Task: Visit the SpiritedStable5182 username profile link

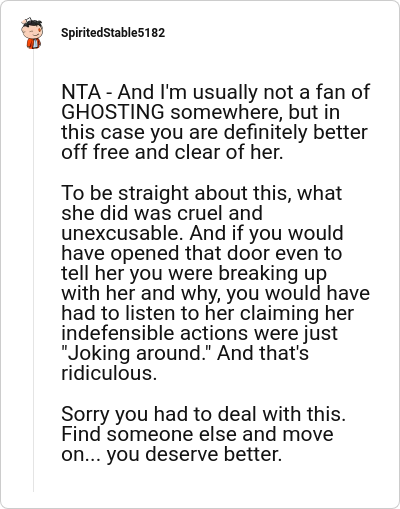Action: click(x=113, y=33)
